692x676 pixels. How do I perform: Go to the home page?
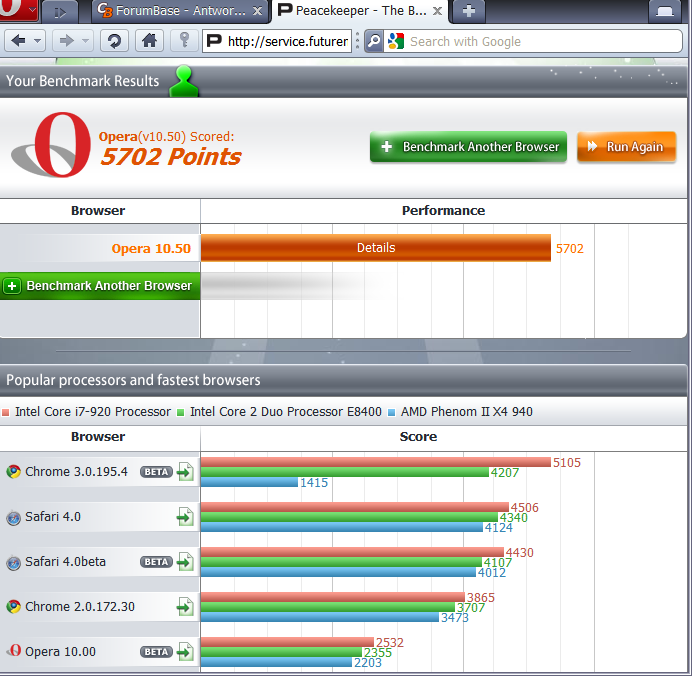click(149, 41)
